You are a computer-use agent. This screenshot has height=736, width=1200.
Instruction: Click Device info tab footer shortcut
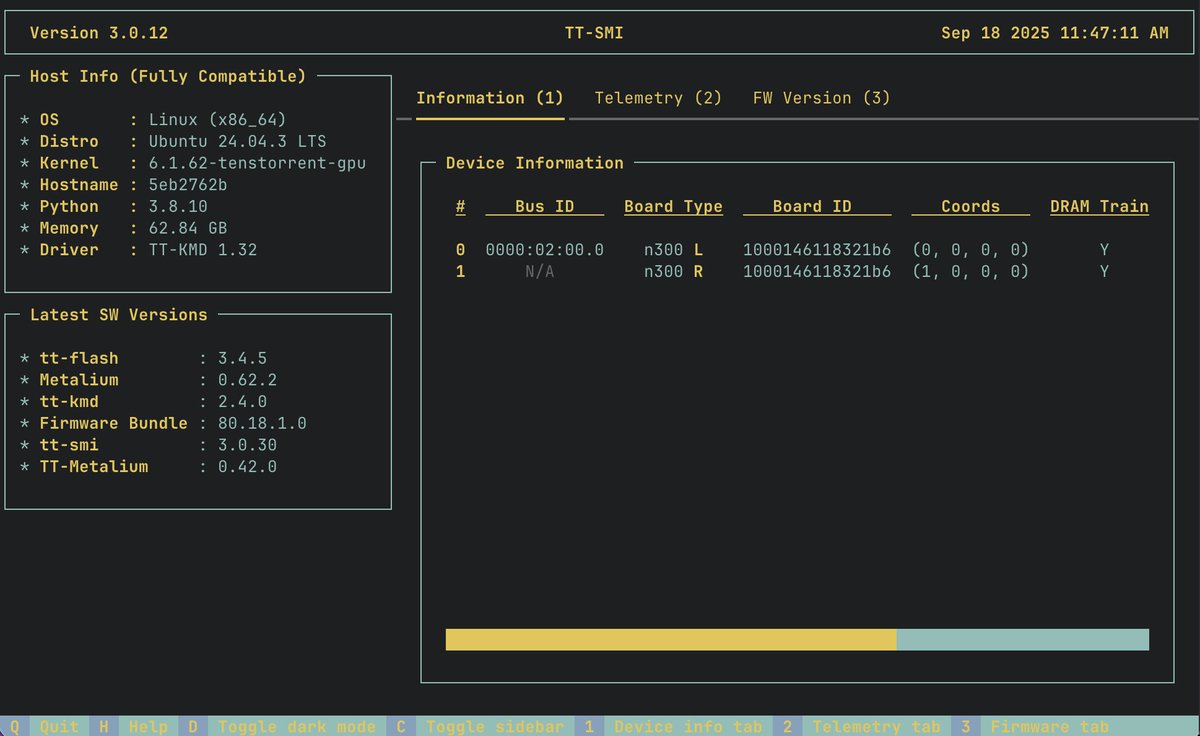(x=688, y=727)
